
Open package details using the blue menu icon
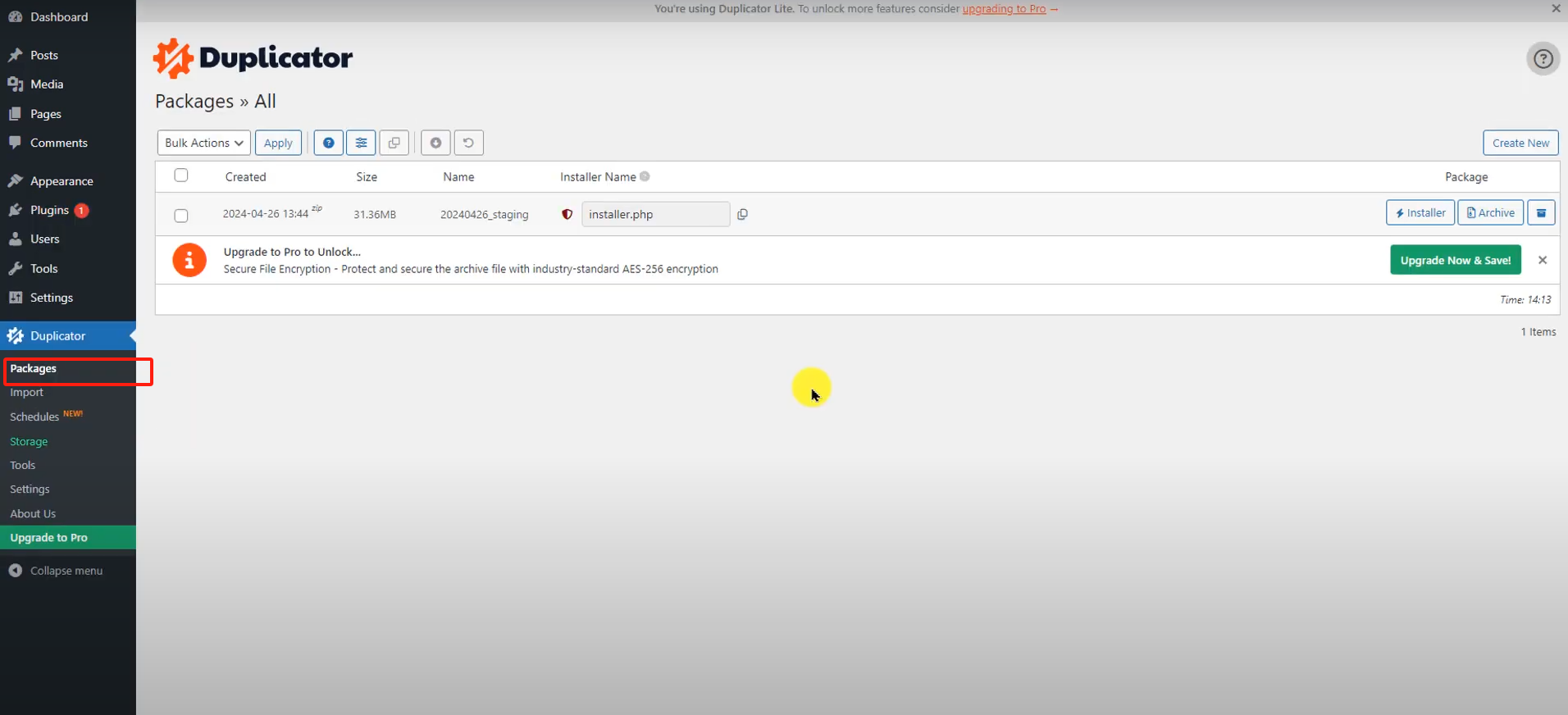tap(1541, 213)
